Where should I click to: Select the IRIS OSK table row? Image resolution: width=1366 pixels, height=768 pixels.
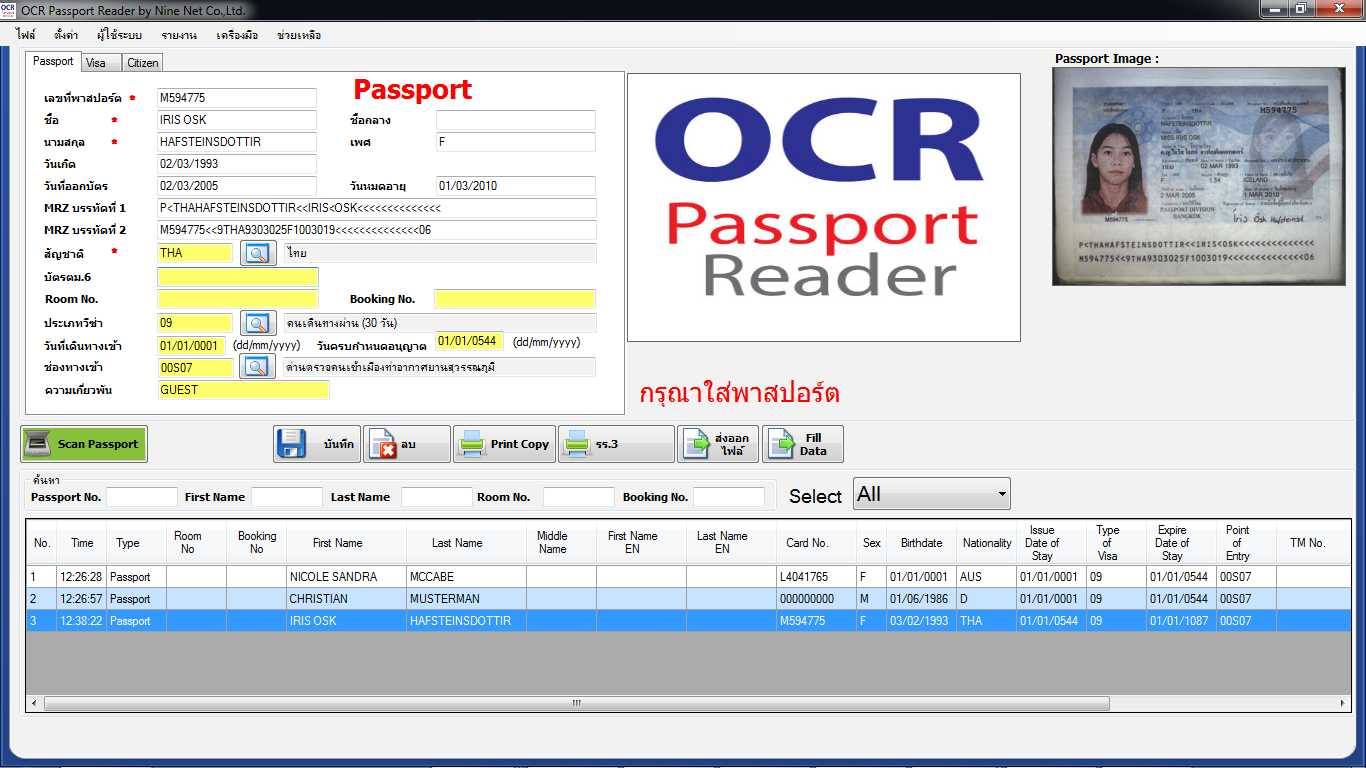point(688,621)
